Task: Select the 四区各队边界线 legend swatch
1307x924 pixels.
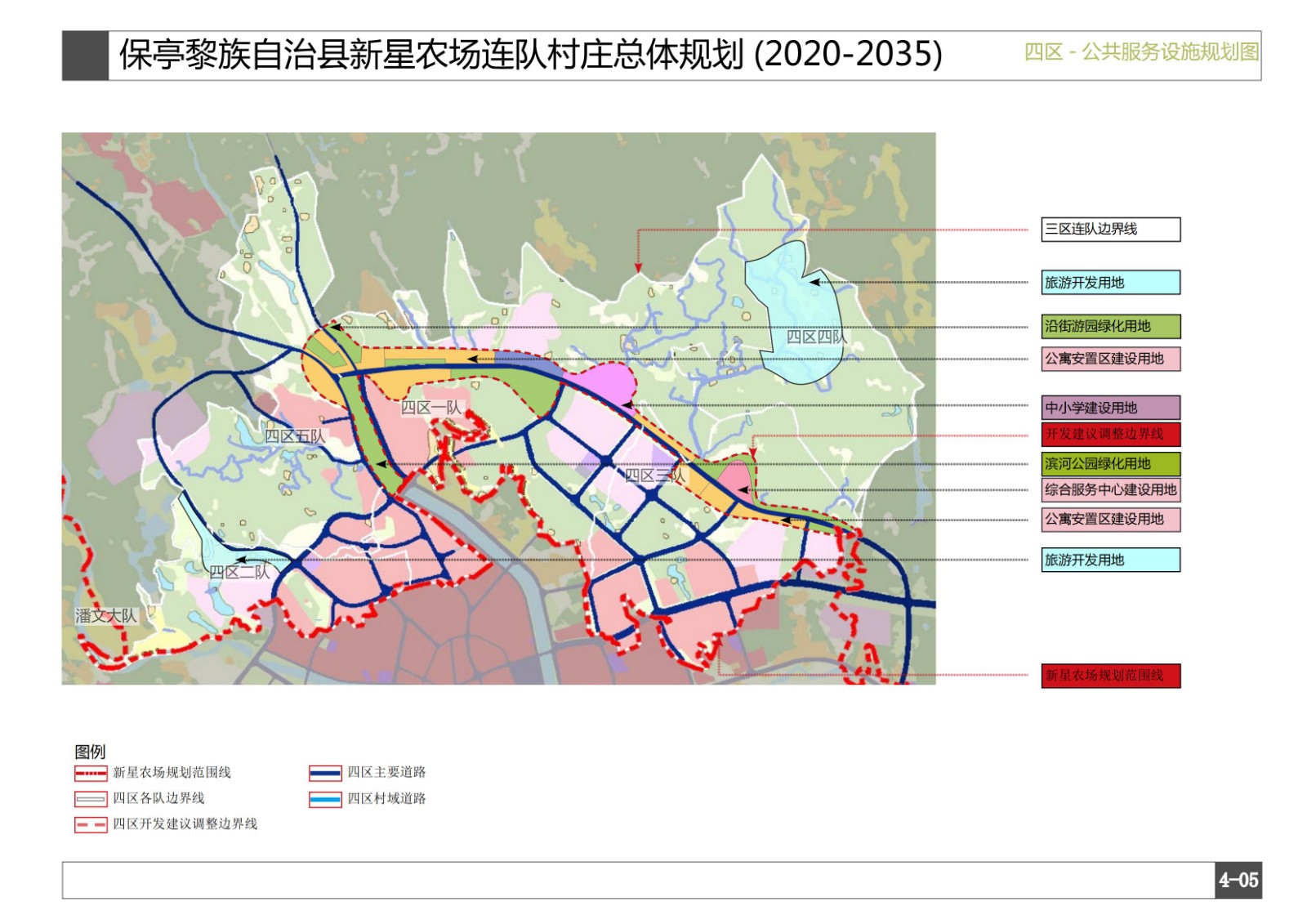Action: click(91, 799)
